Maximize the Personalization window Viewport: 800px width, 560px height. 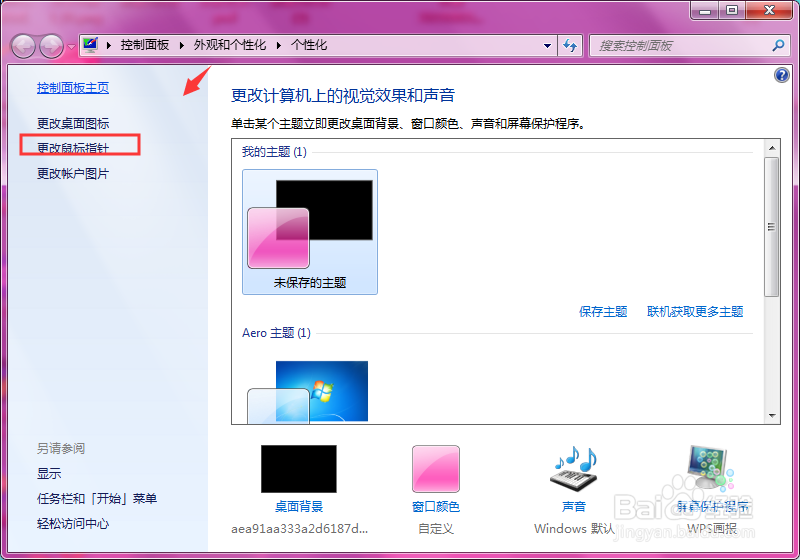[x=732, y=10]
